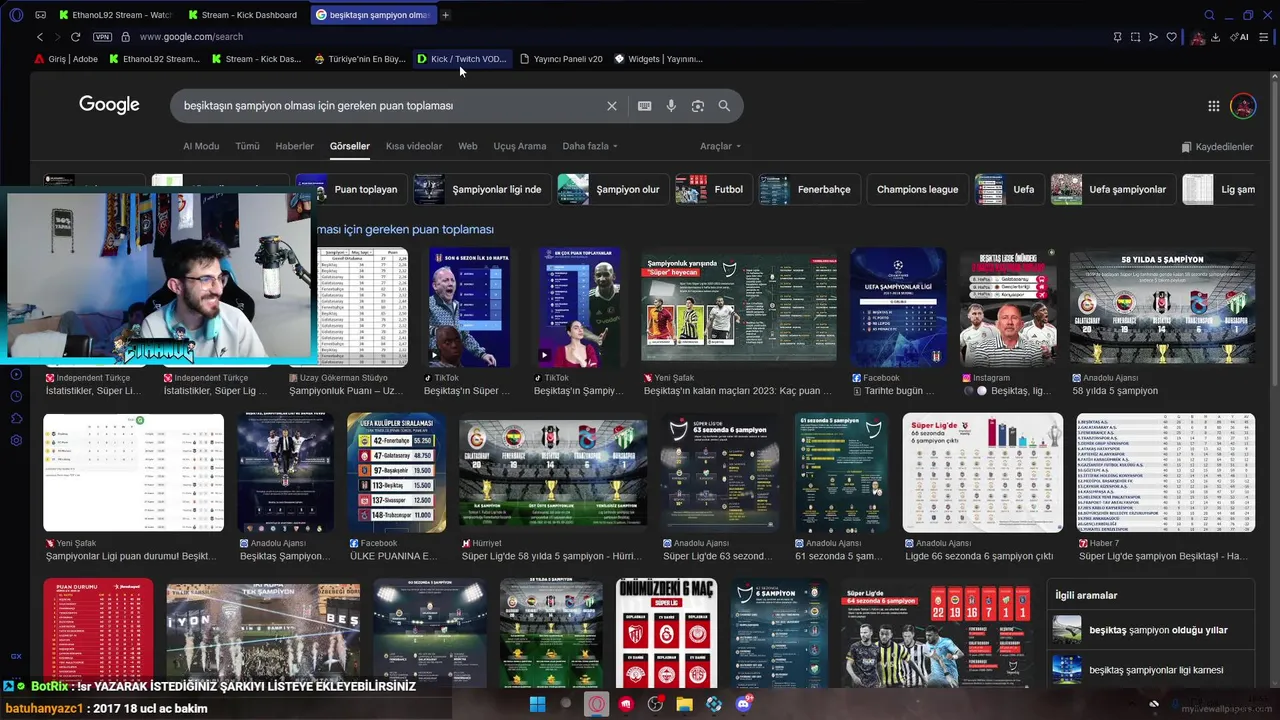
Task: Switch to Tümü results tab
Action: [247, 146]
